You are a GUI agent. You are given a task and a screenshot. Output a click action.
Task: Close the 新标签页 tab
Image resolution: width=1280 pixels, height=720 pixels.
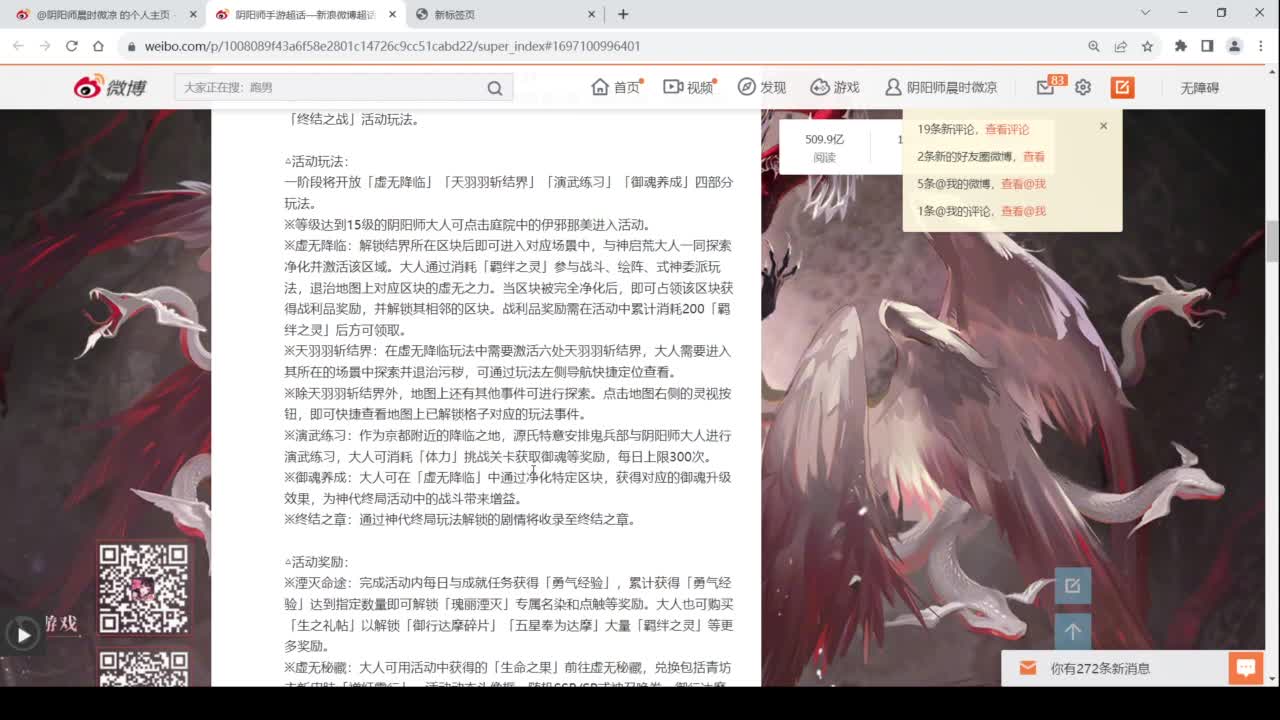pyautogui.click(x=592, y=14)
